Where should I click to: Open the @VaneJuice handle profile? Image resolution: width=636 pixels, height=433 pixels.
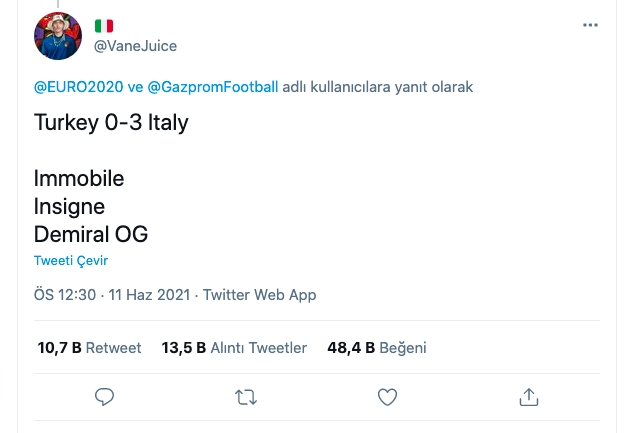135,46
